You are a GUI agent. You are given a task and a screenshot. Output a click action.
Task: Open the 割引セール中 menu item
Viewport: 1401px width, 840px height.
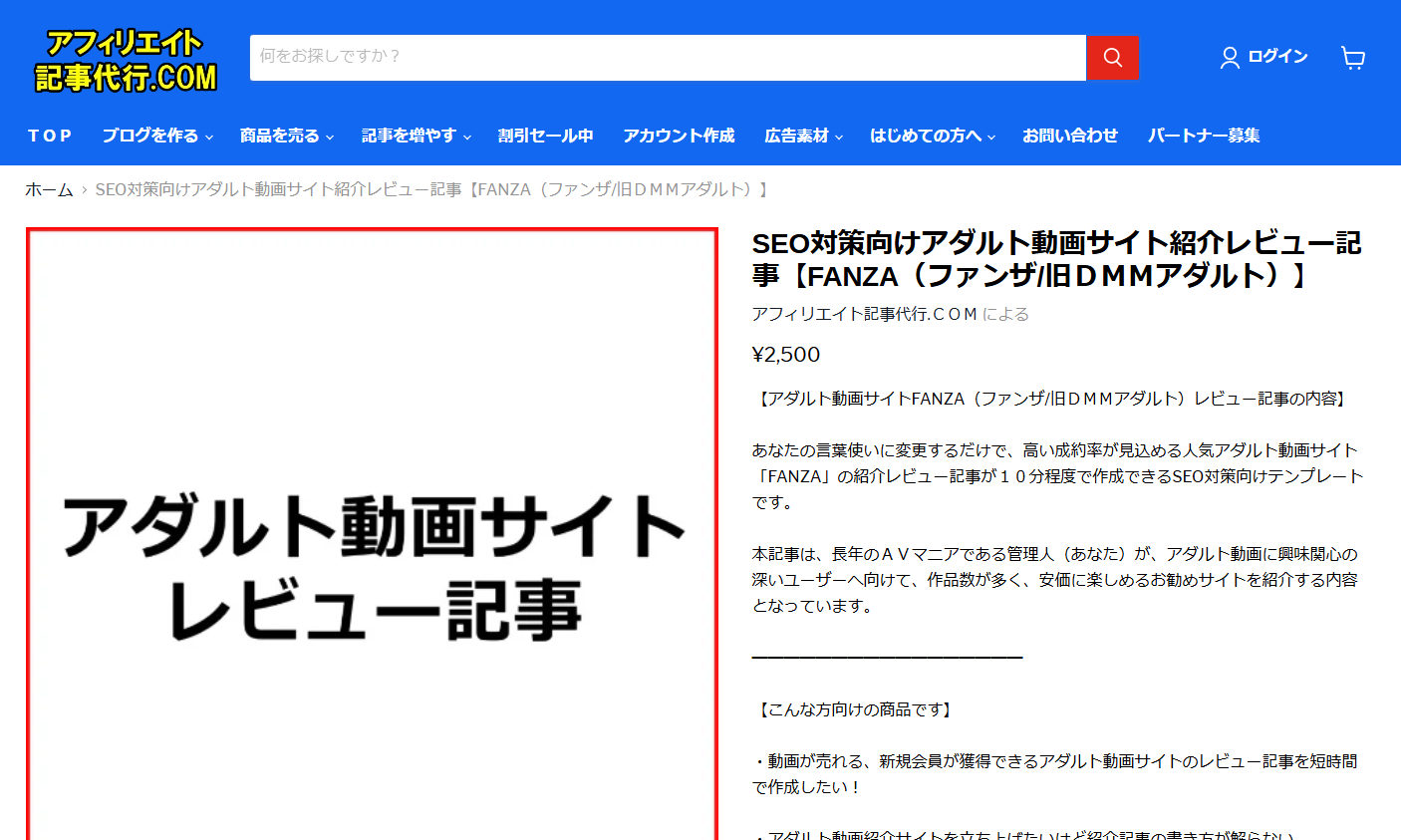click(x=545, y=136)
